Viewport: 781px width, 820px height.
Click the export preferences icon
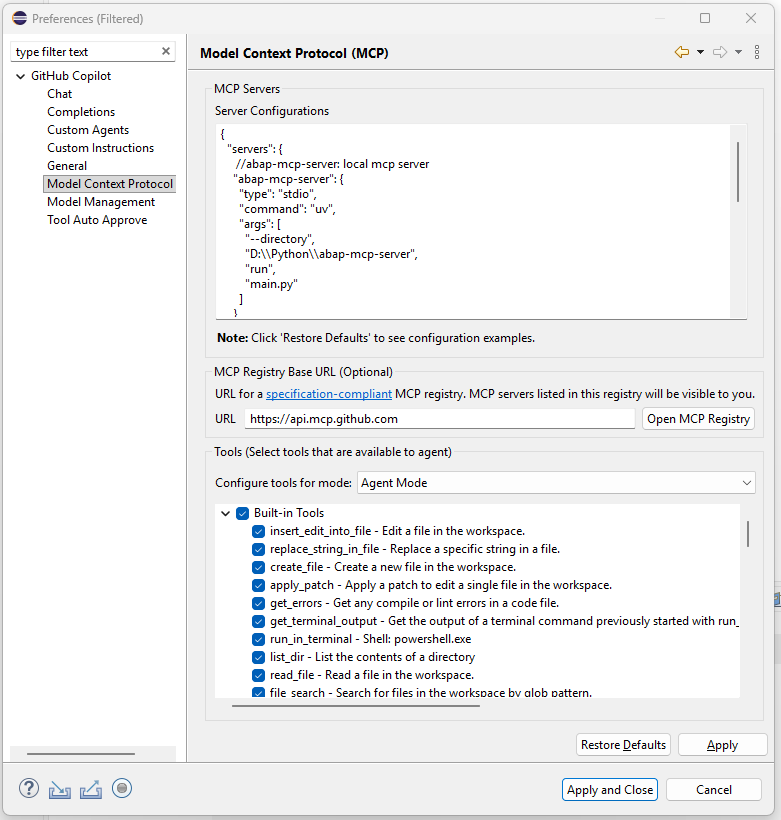(91, 789)
